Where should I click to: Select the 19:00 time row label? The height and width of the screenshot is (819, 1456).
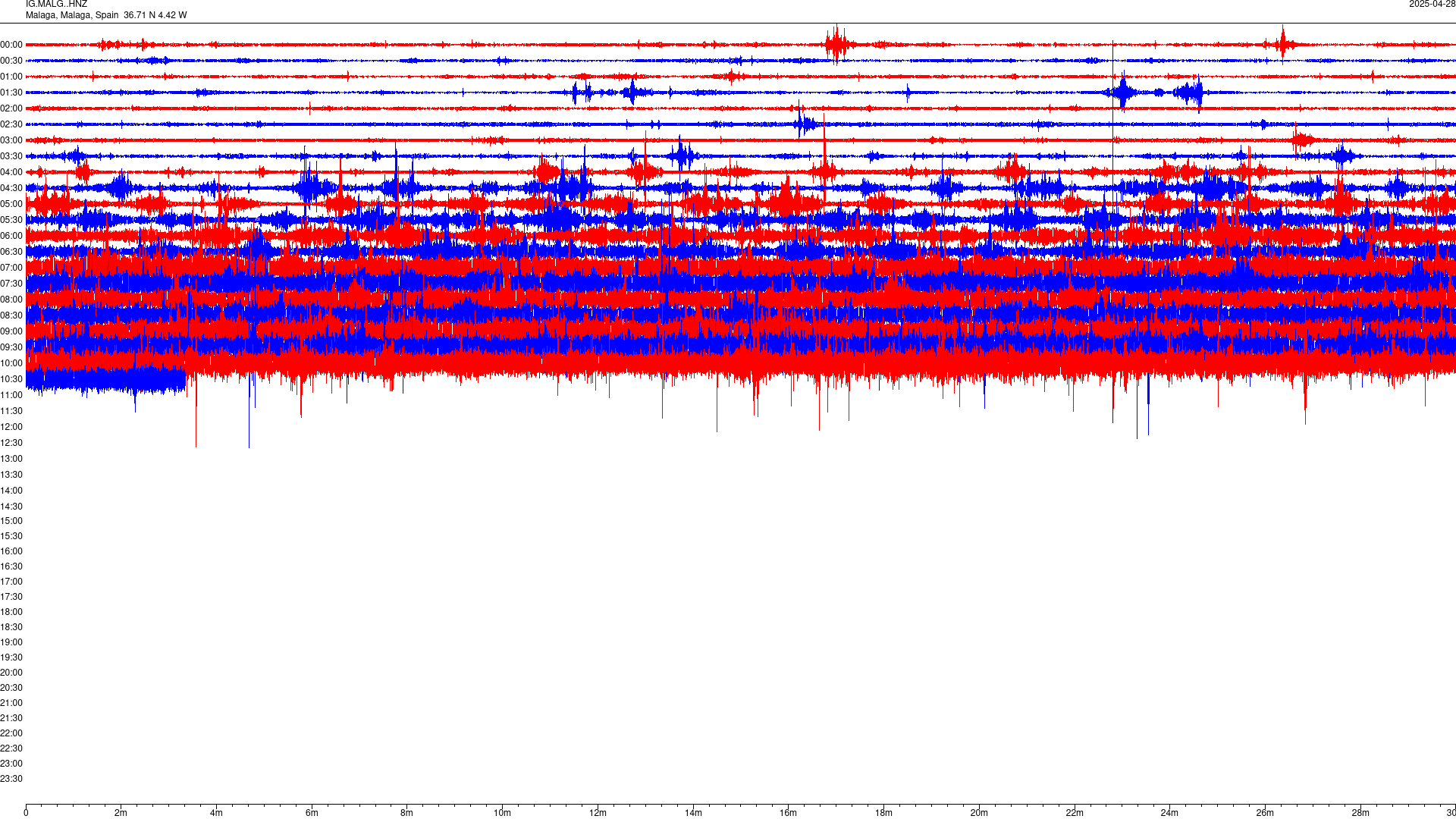(x=11, y=642)
